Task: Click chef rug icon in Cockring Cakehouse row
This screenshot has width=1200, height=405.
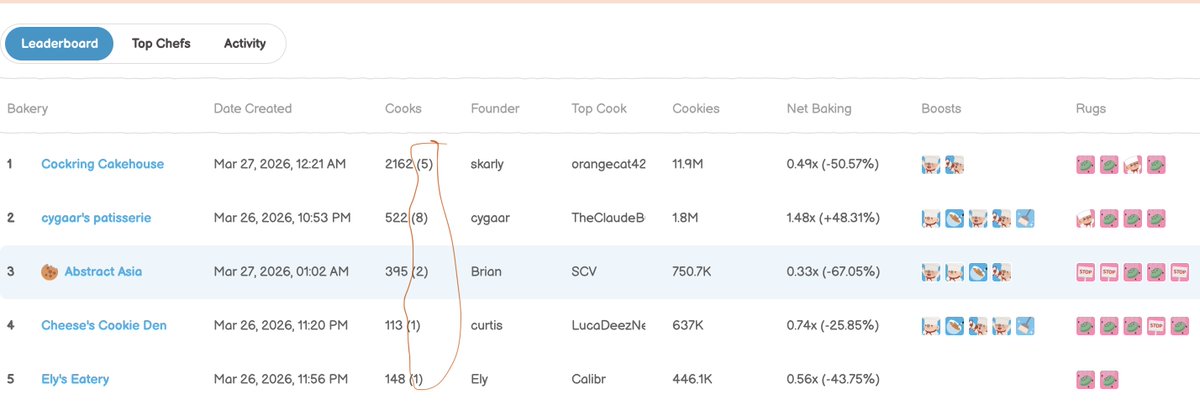Action: click(x=1132, y=164)
